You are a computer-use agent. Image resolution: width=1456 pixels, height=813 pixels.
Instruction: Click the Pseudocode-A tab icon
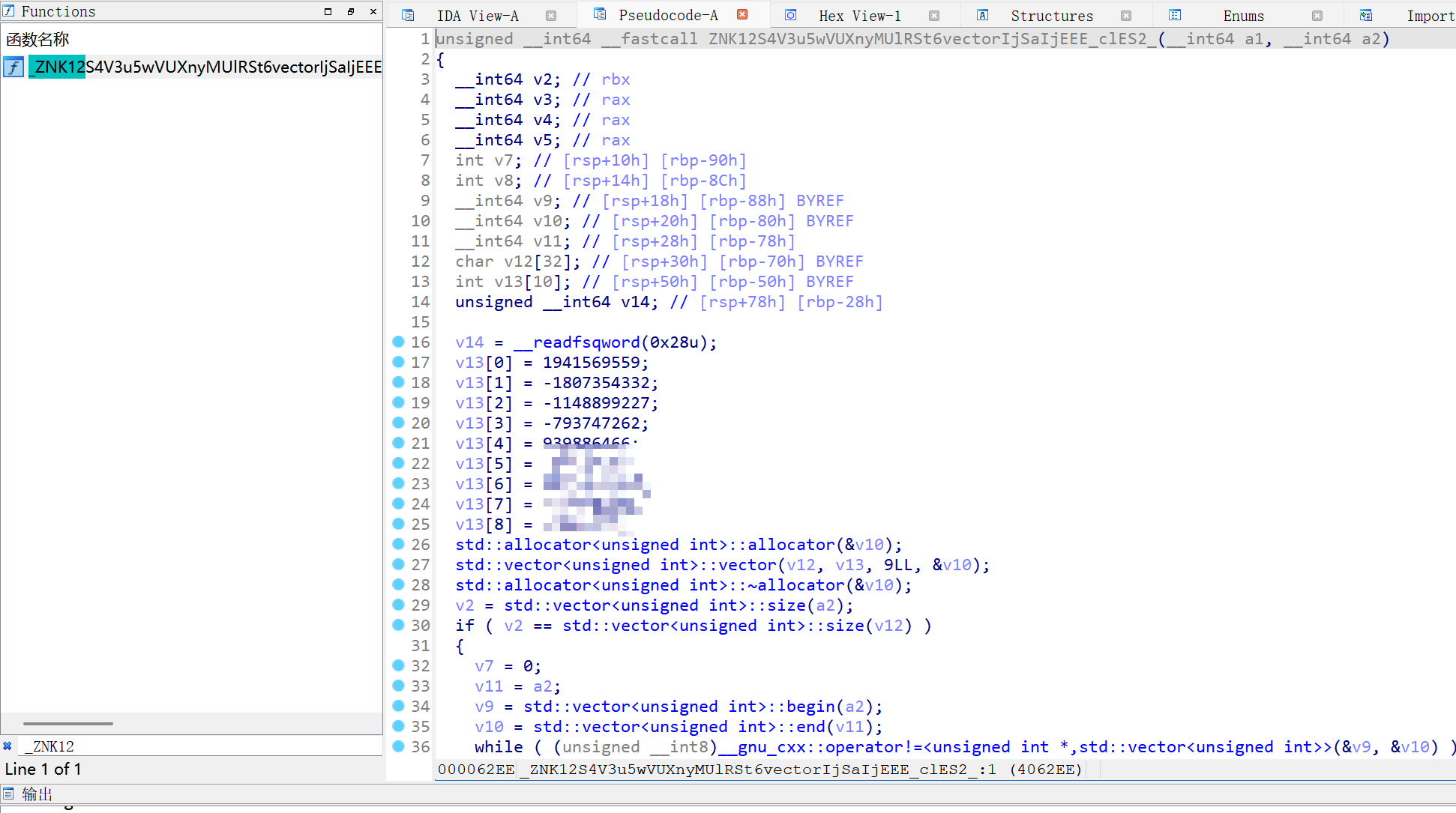click(x=600, y=14)
